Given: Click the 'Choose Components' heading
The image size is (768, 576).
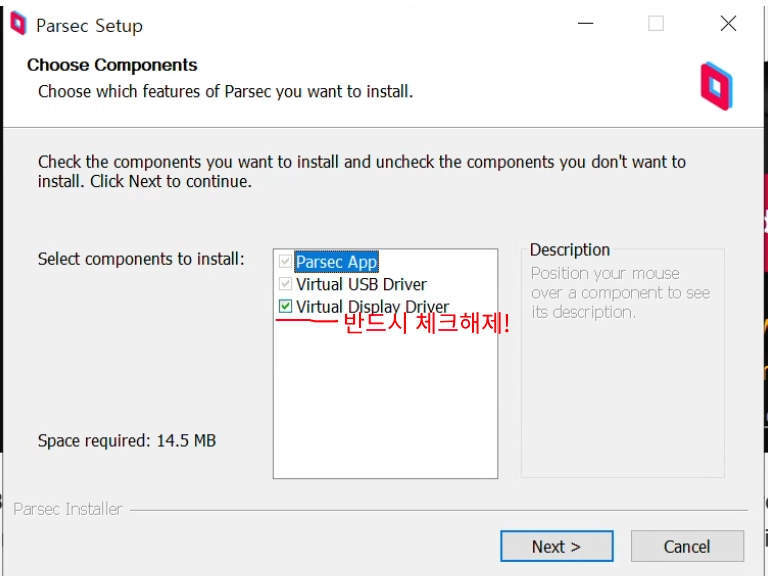Looking at the screenshot, I should click(x=112, y=65).
